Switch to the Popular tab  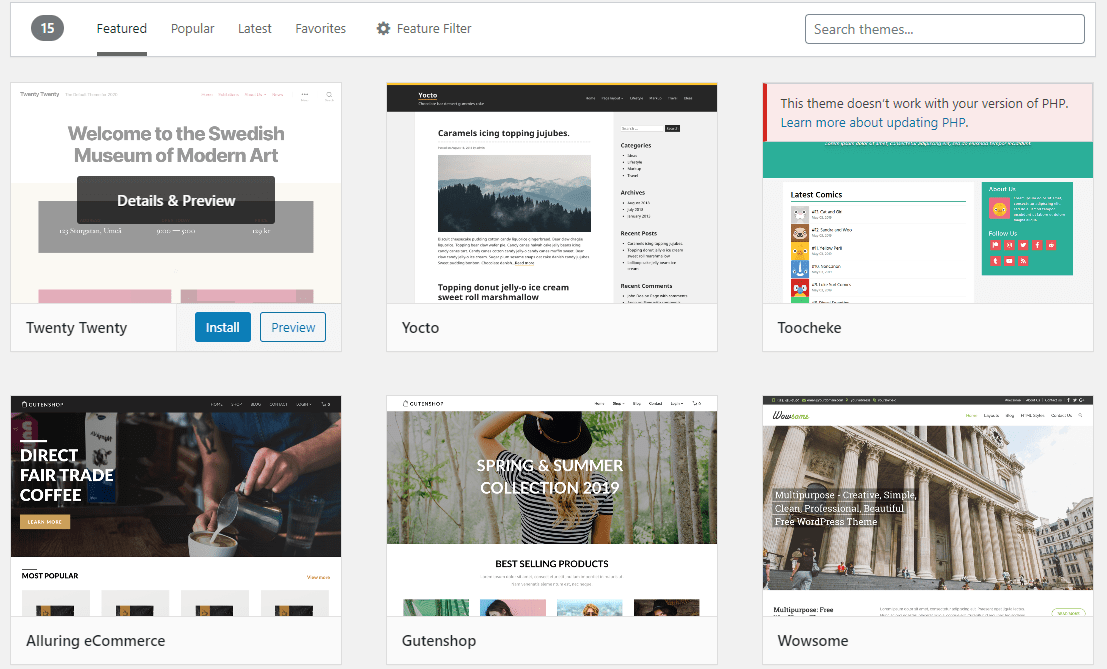[192, 28]
